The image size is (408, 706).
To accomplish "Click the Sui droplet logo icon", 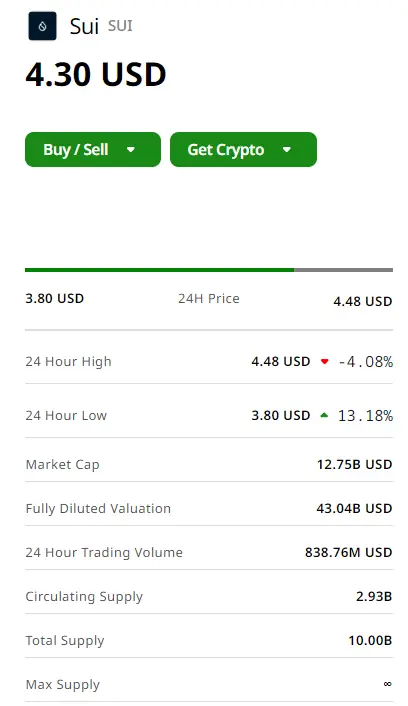I will coord(42,26).
